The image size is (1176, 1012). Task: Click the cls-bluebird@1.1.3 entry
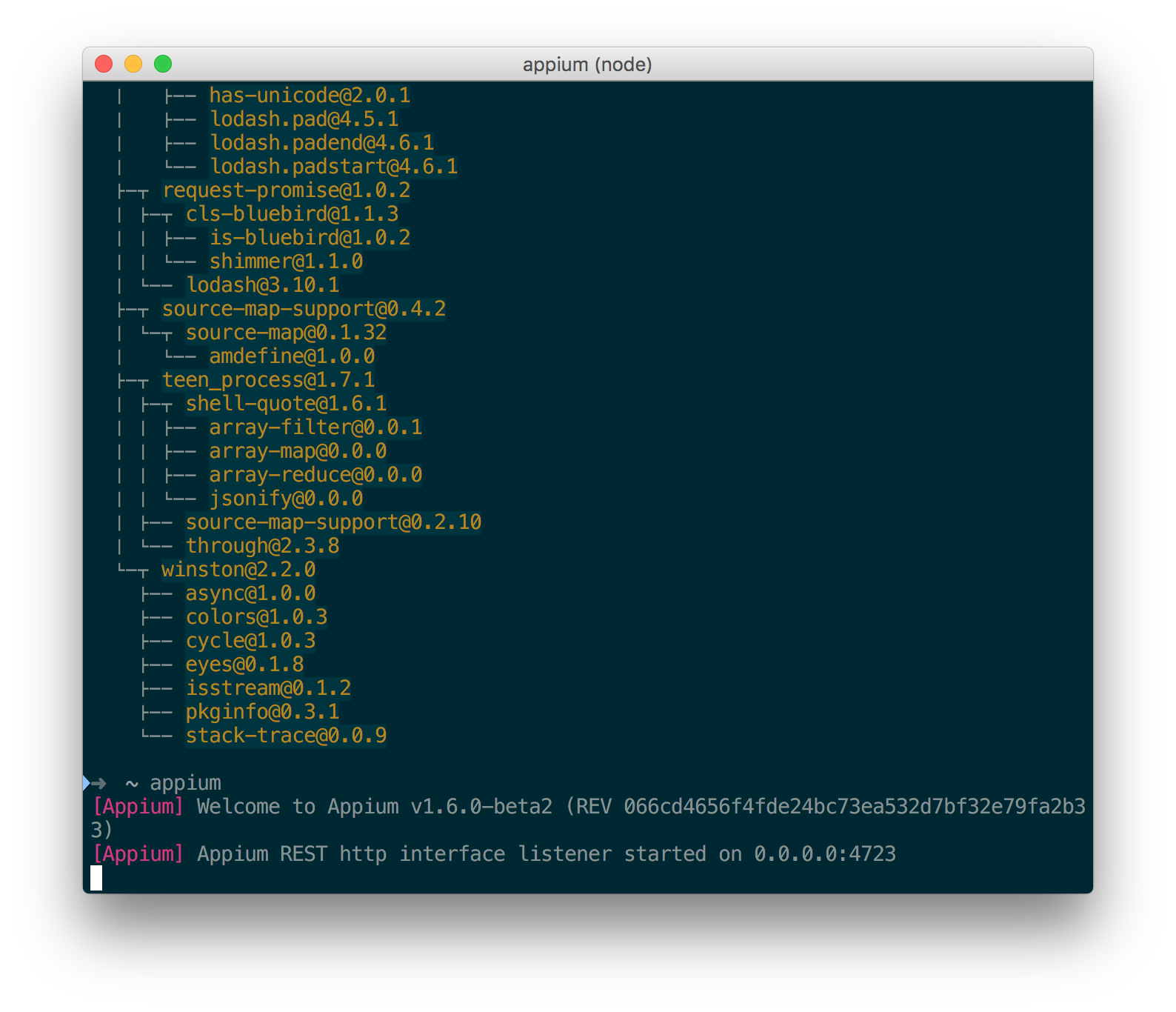pos(293,214)
